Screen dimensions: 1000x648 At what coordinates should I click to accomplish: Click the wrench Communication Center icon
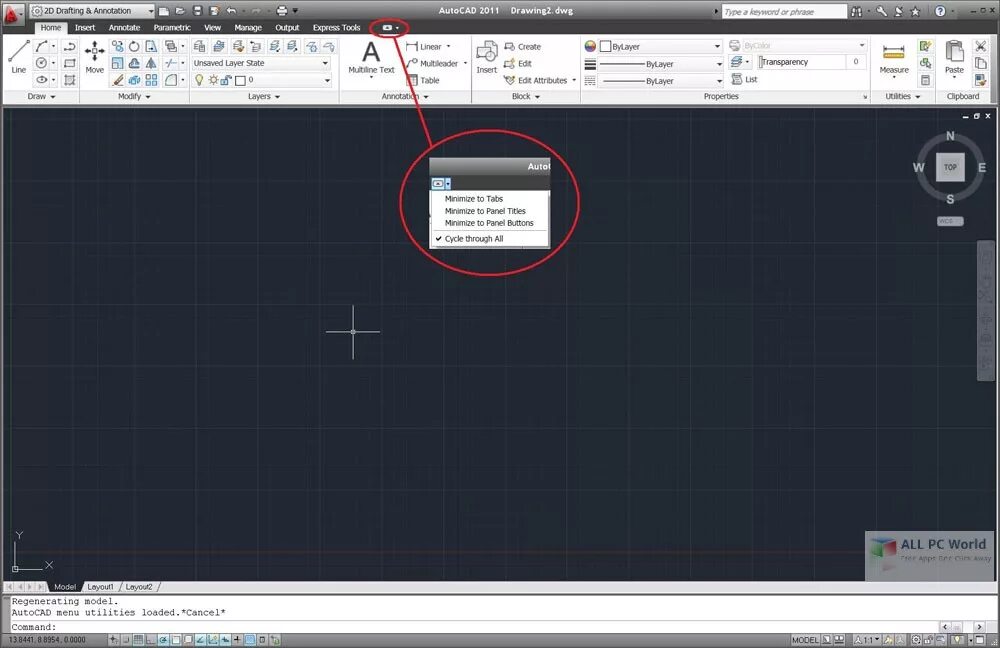pyautogui.click(x=881, y=11)
